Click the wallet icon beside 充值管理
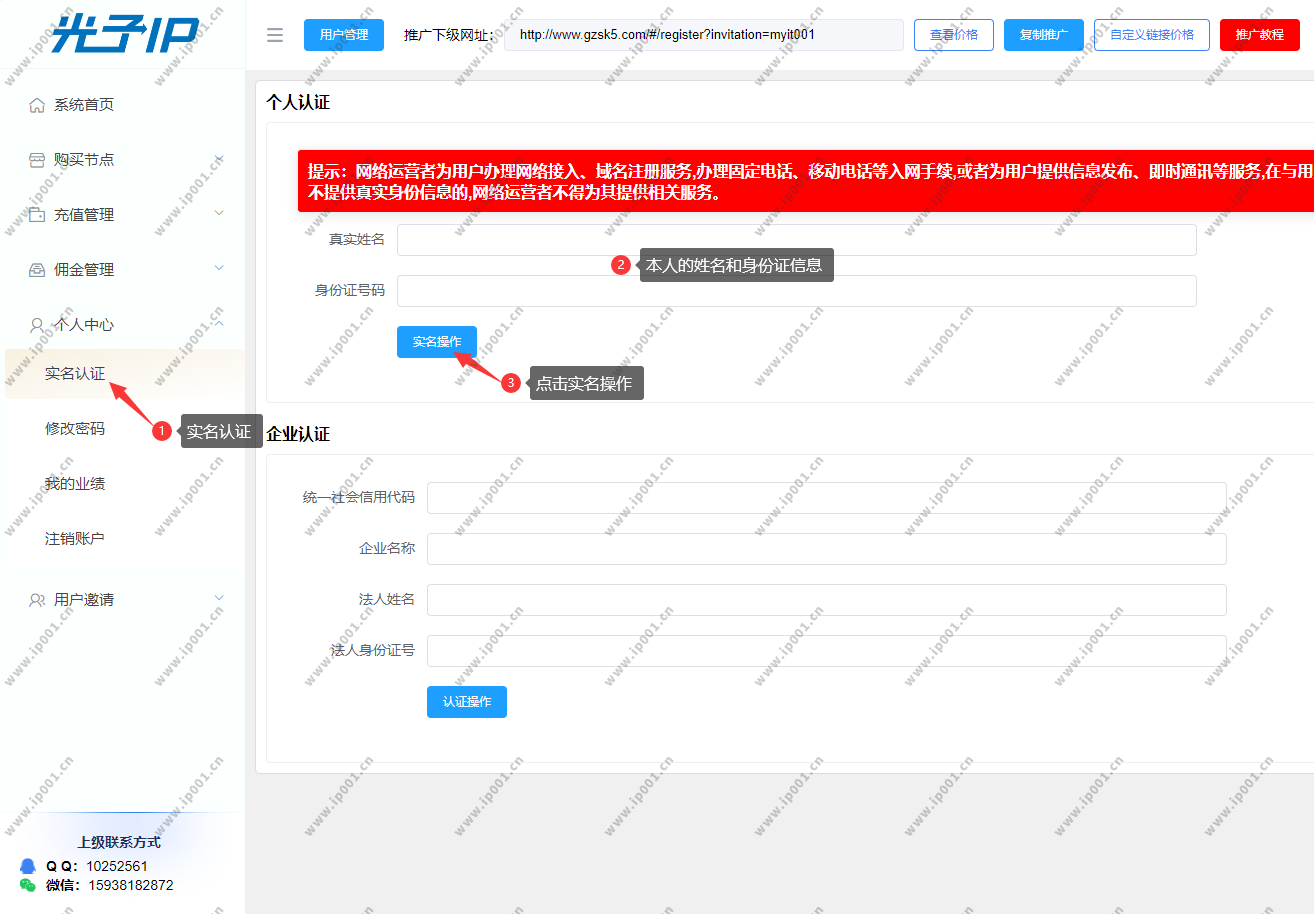 [x=37, y=215]
